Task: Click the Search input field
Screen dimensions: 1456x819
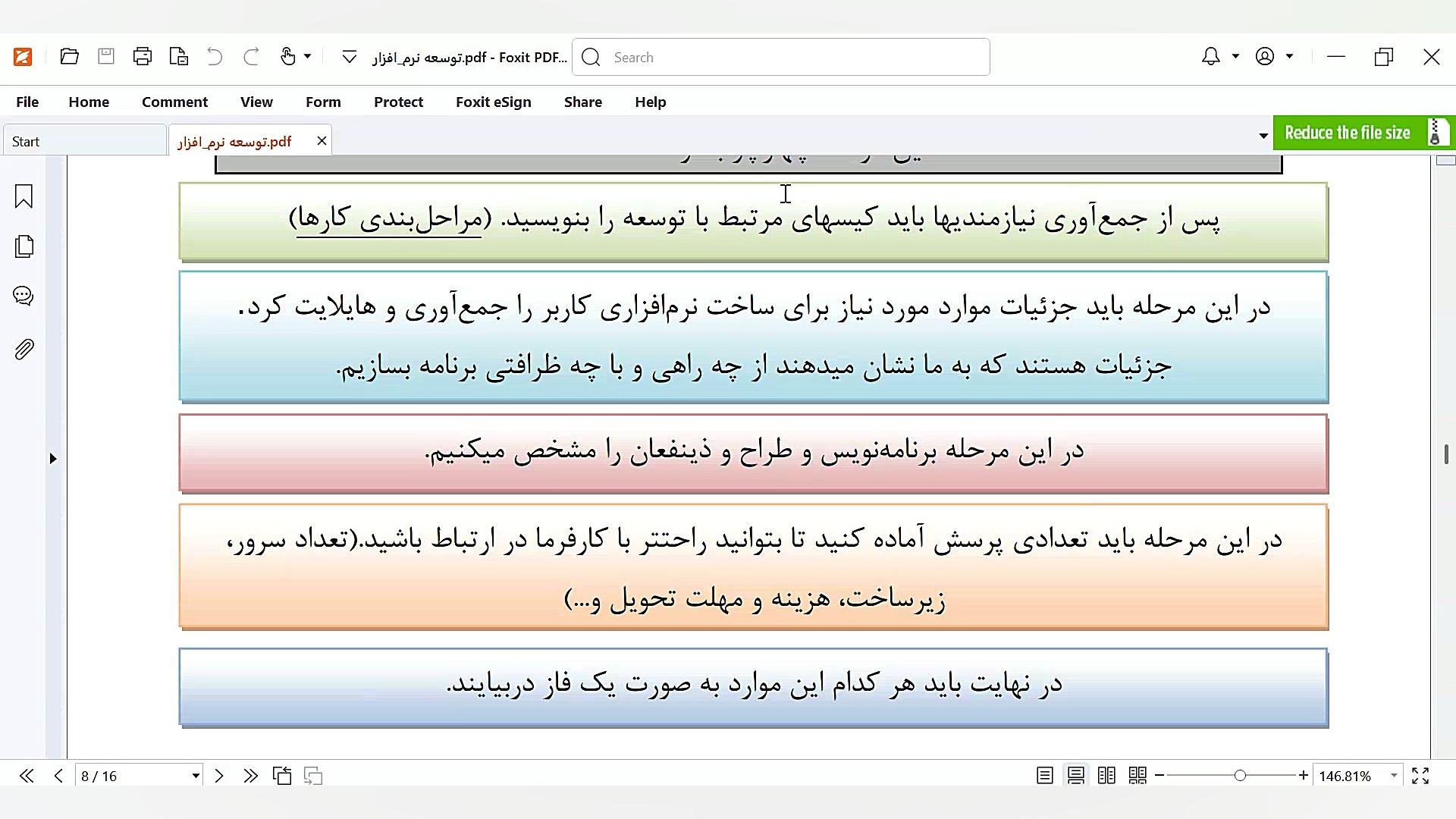Action: coord(781,57)
